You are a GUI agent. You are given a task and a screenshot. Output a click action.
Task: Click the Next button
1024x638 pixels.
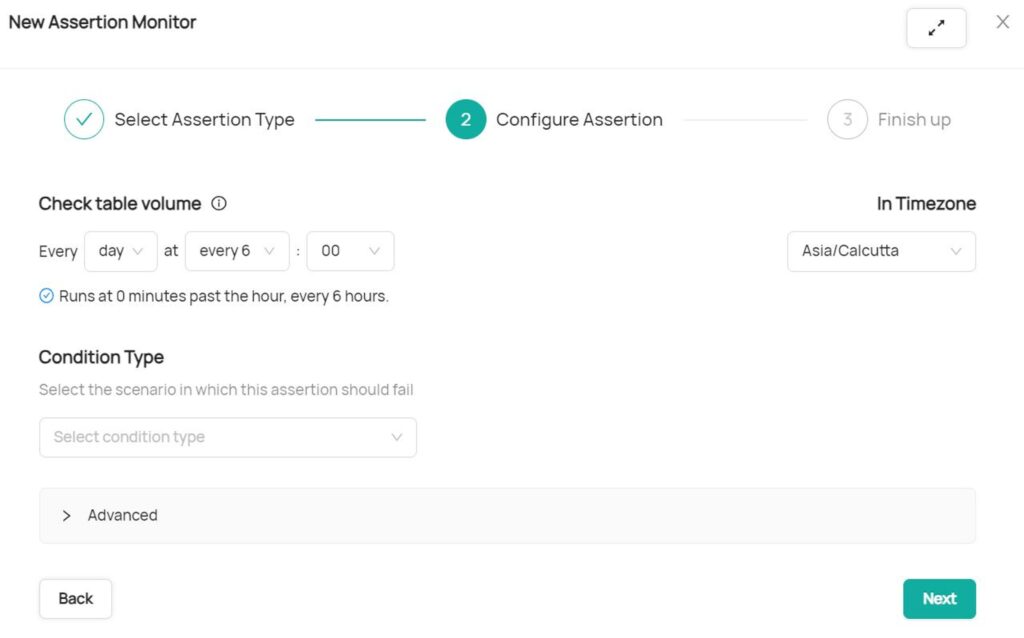click(x=939, y=598)
